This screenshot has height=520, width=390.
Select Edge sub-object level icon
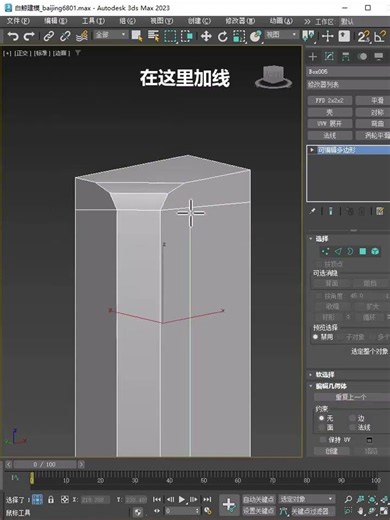(x=338, y=251)
